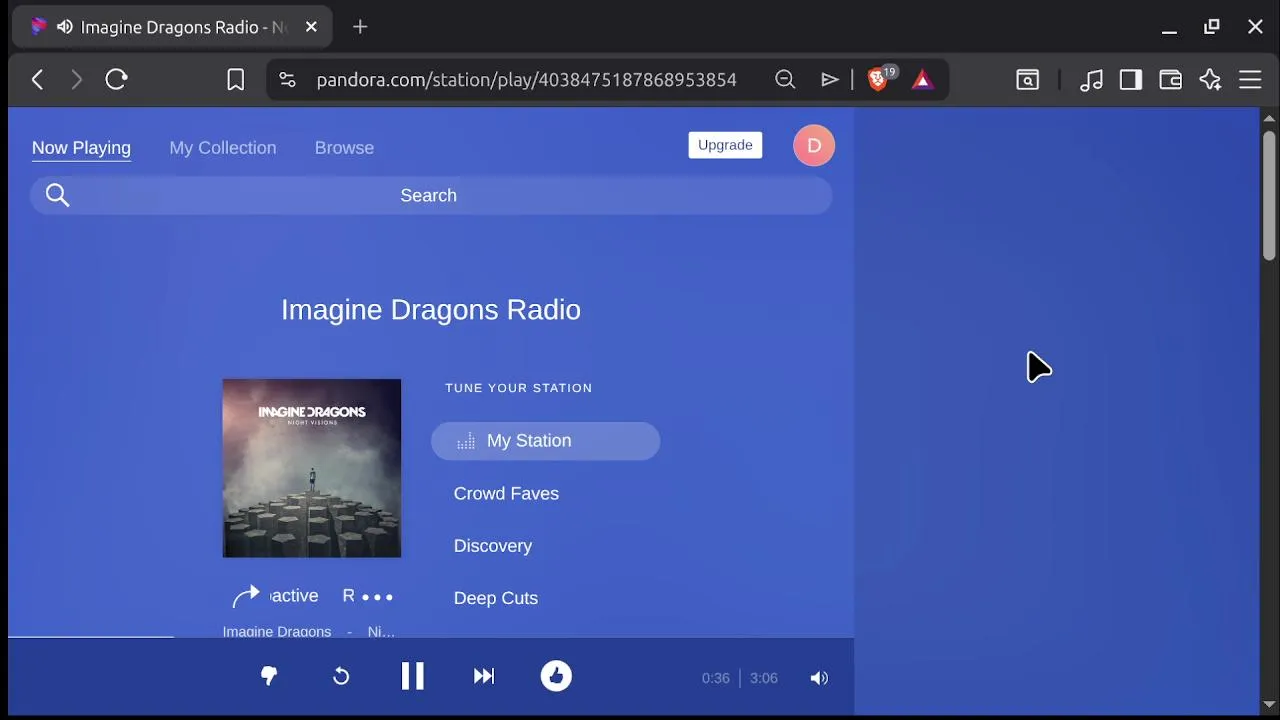
Task: Open a new browser tab
Action: click(361, 27)
